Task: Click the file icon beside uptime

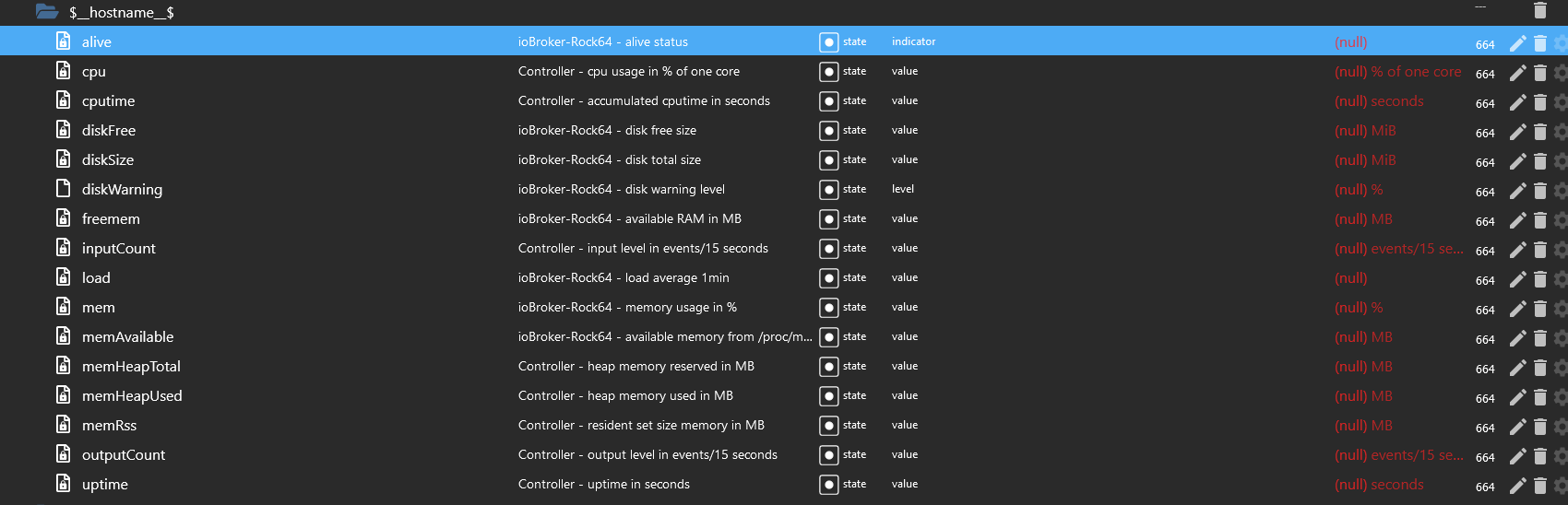Action: coord(63,483)
